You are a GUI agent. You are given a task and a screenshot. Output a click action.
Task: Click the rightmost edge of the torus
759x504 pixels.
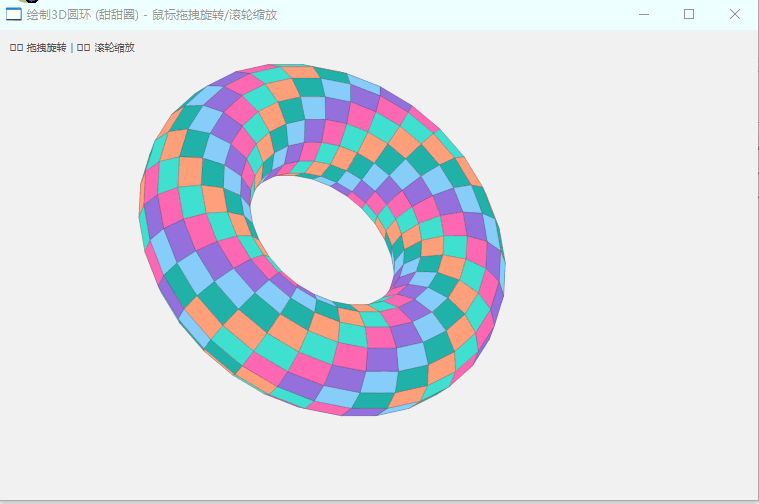coord(501,265)
